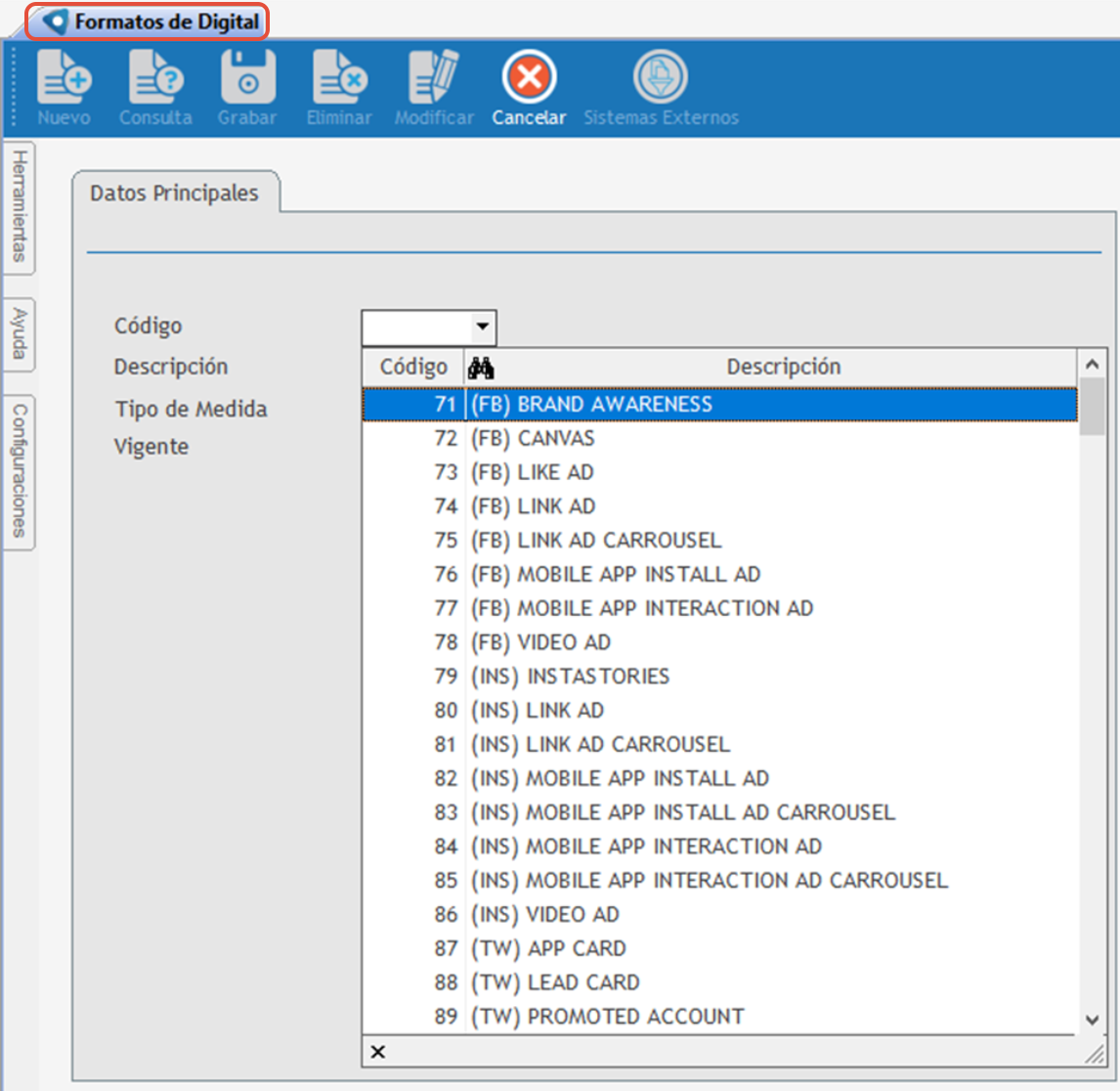Click the Grabar save icon
The width and height of the screenshot is (1120, 1091).
pos(248,76)
